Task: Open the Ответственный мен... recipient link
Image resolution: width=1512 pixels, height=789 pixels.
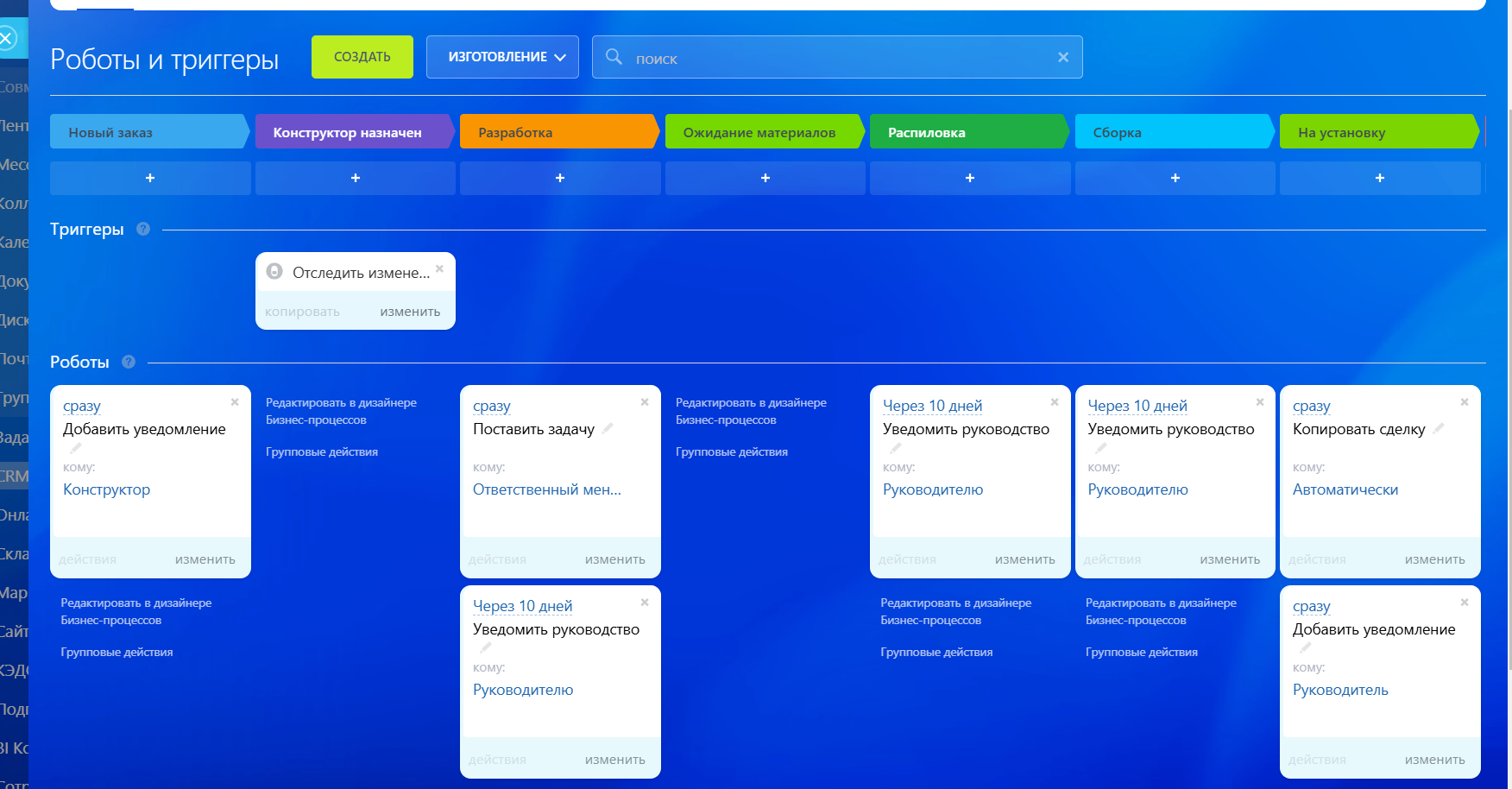Action: pyautogui.click(x=547, y=489)
